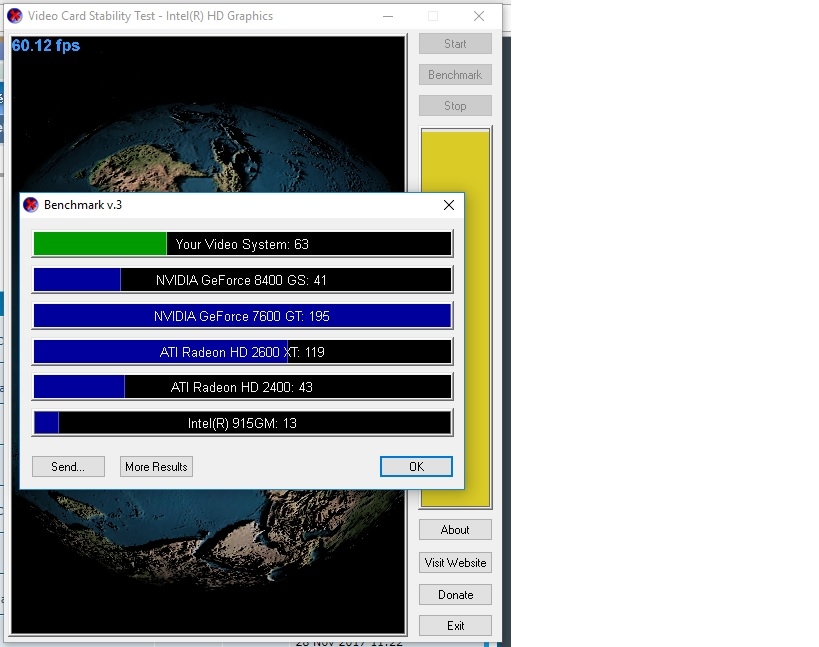819x647 pixels.
Task: Click the Video Card Stability Test title icon
Action: tap(14, 16)
